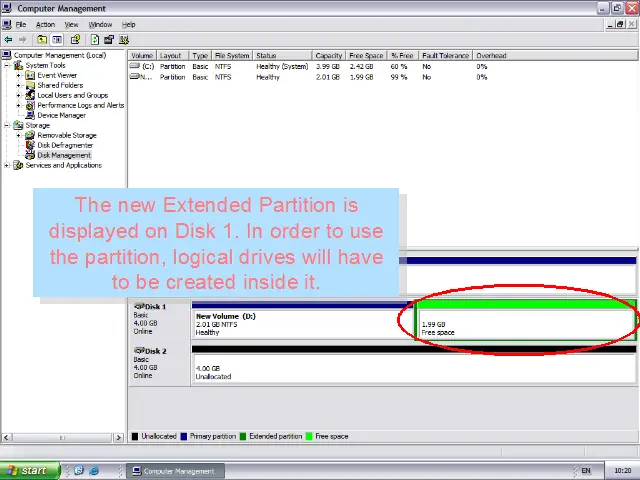Select the (C:) volume row

click(147, 66)
